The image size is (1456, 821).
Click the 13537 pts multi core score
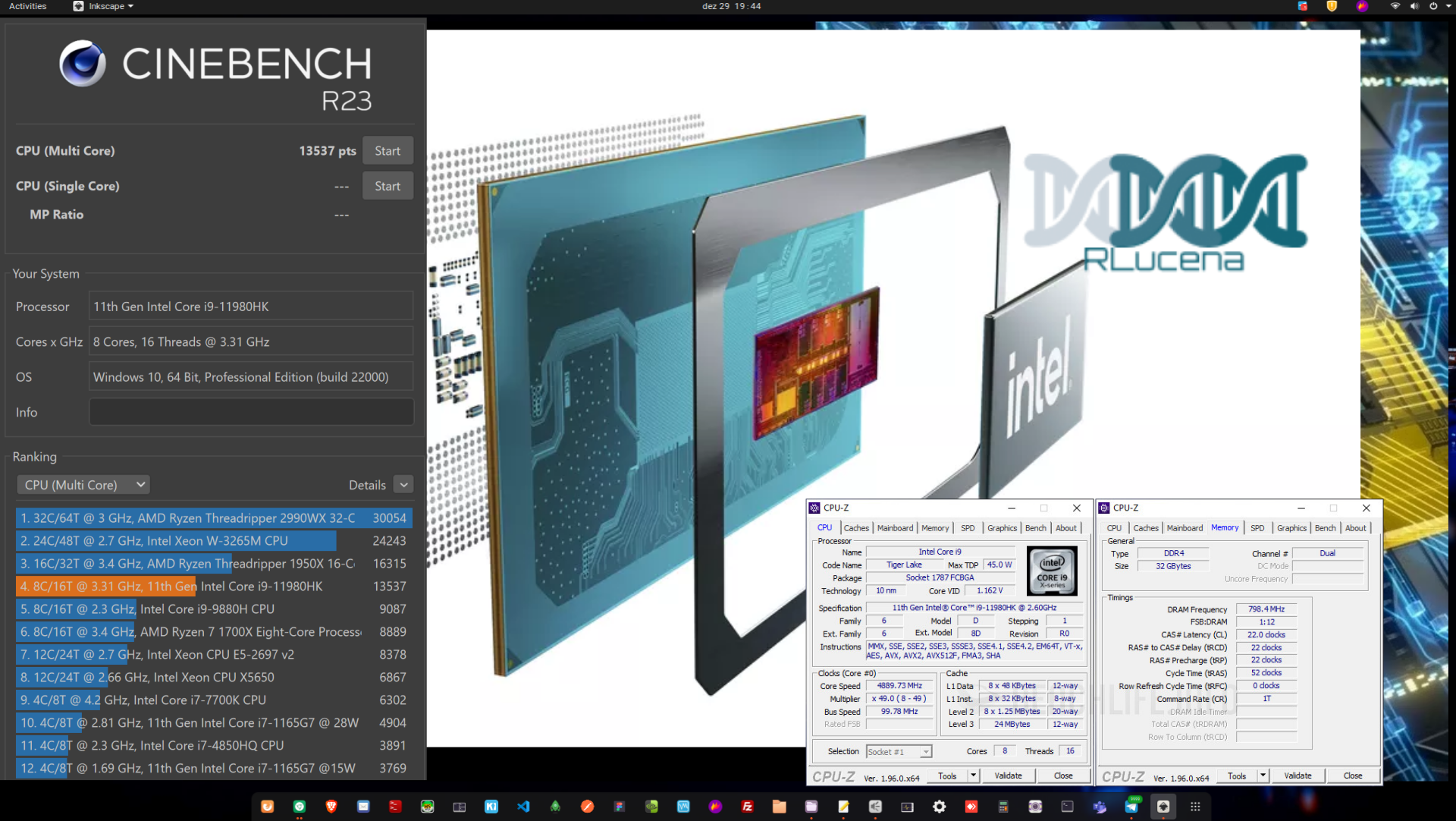click(x=328, y=151)
